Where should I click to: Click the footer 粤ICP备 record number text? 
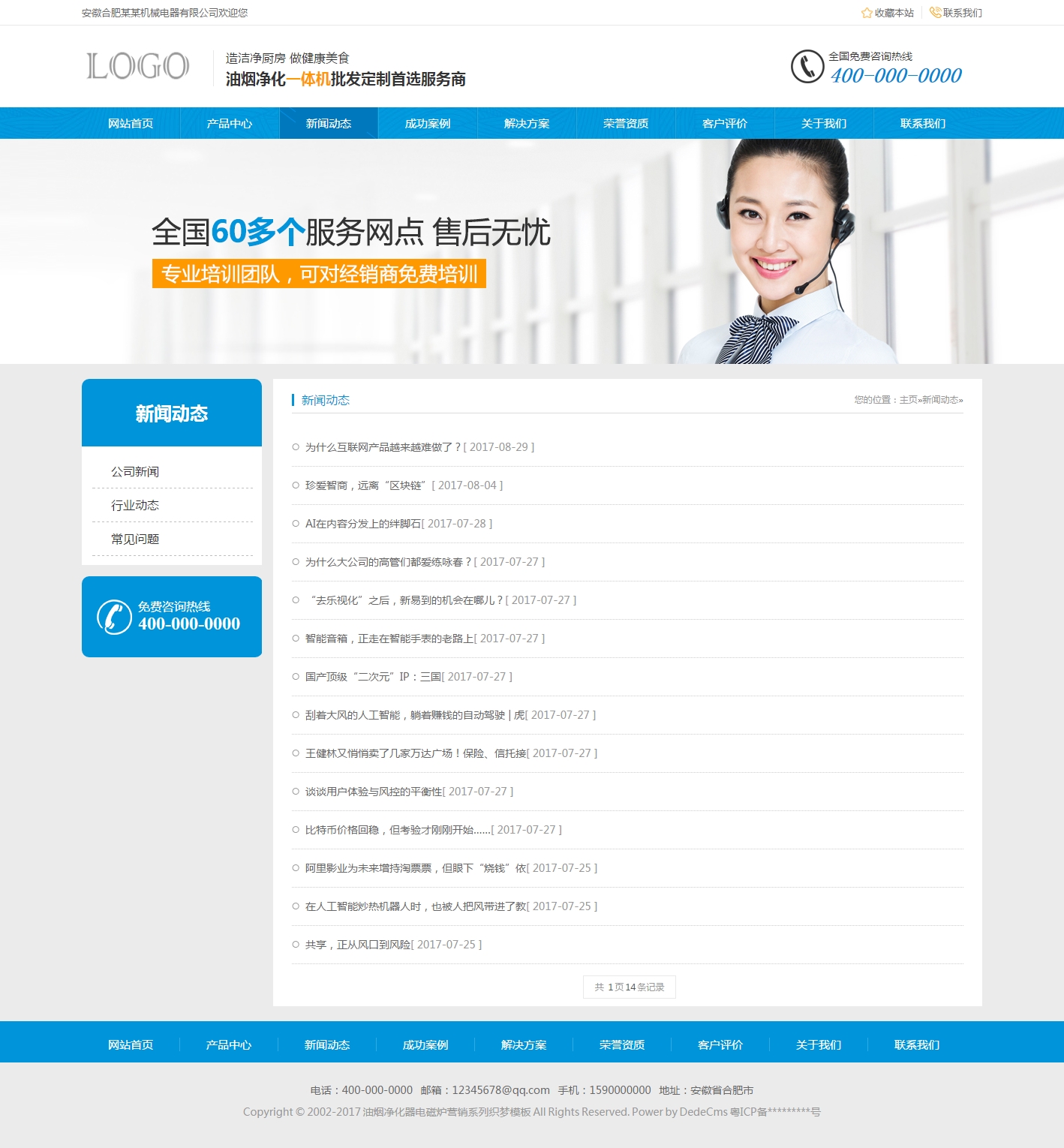[x=775, y=1112]
